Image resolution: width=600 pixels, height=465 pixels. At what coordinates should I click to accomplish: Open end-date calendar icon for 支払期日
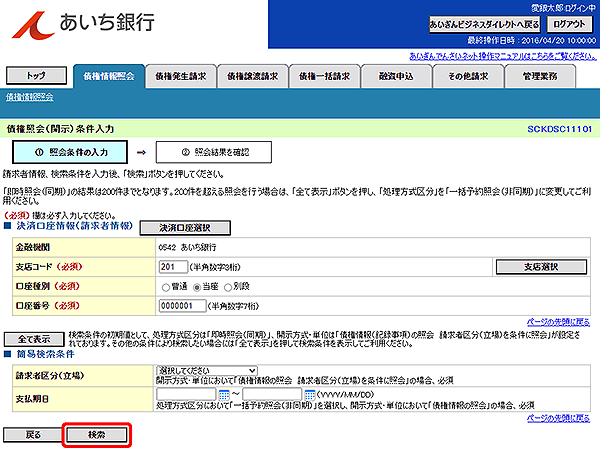[310, 394]
